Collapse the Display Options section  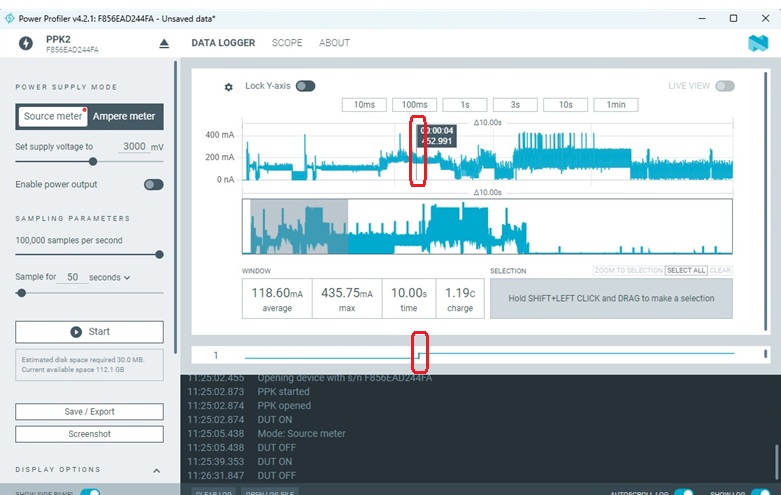tap(156, 471)
